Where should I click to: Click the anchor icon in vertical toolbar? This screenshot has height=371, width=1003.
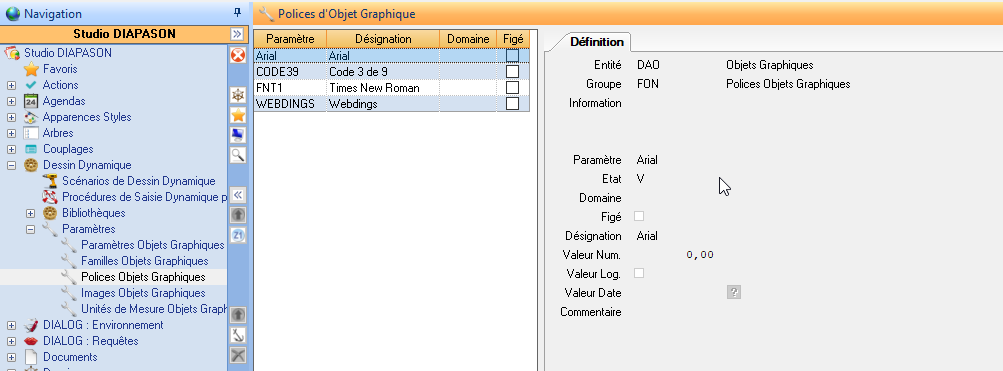point(238,335)
